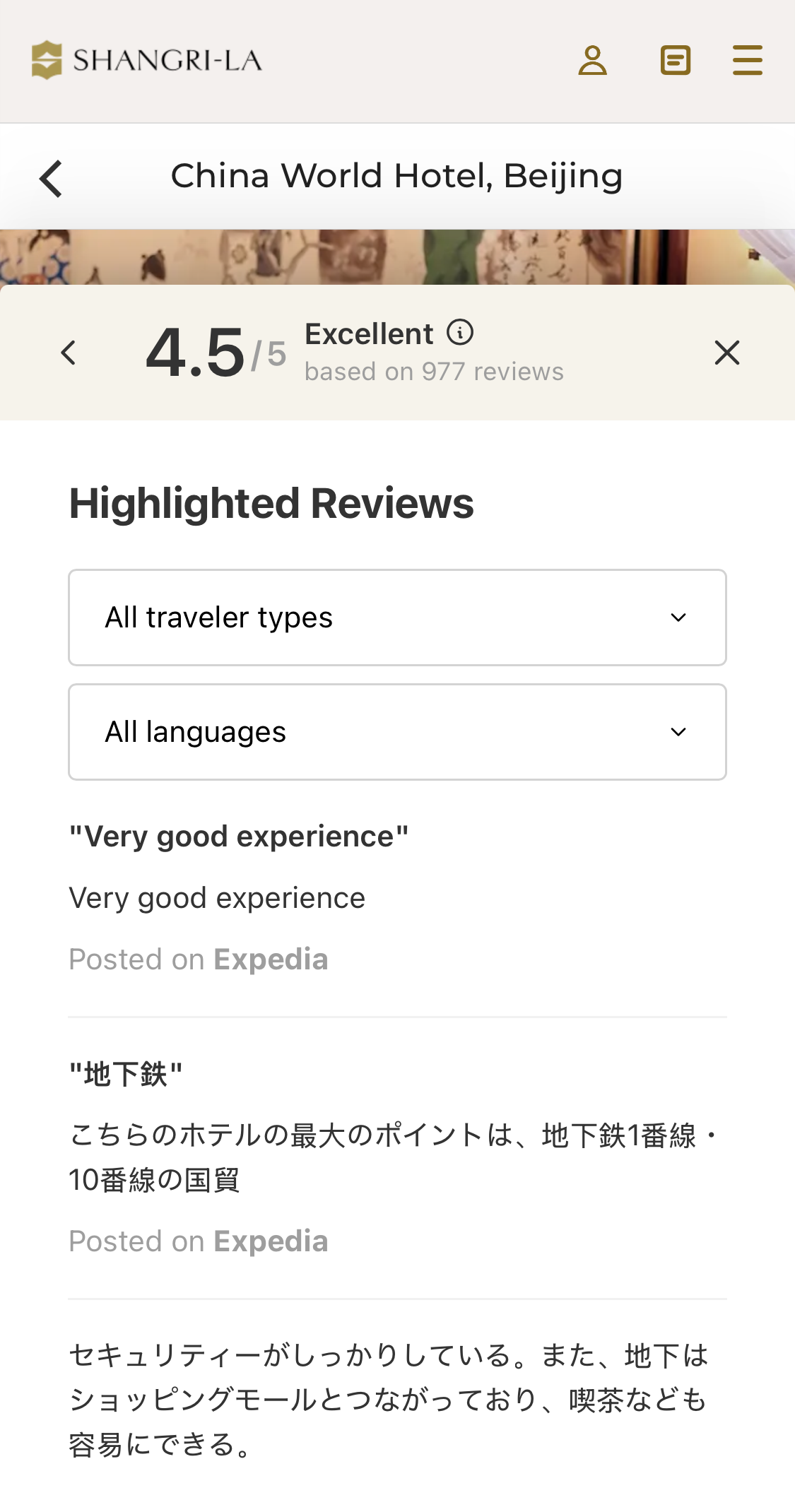The image size is (795, 1512).
Task: Click the left chevron near the 4.5 rating
Action: click(69, 352)
